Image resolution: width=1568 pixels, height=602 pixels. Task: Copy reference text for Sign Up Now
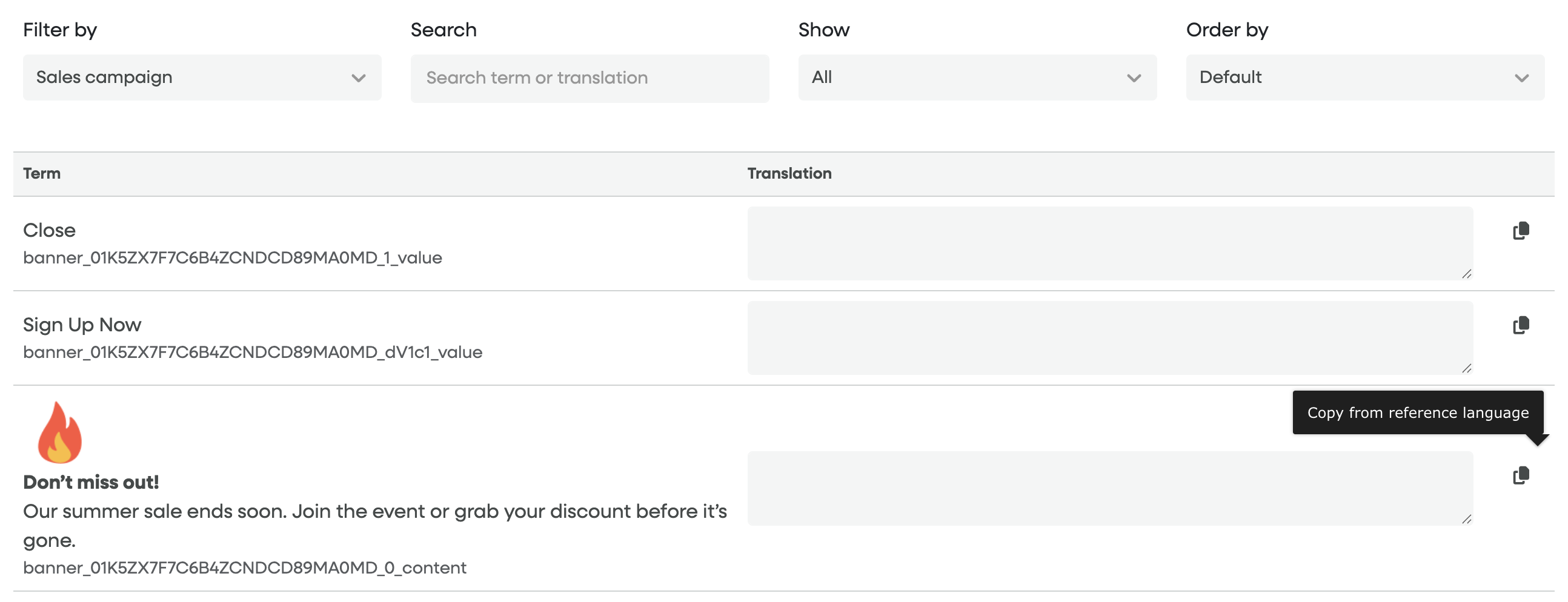click(1521, 325)
